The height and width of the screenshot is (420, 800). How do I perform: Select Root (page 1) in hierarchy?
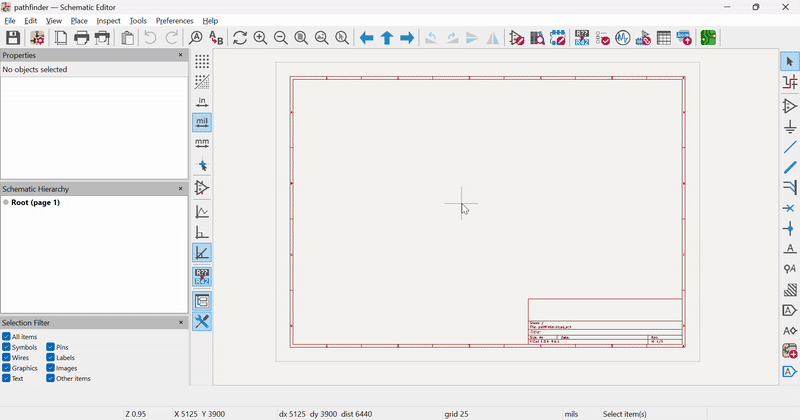click(x=35, y=203)
